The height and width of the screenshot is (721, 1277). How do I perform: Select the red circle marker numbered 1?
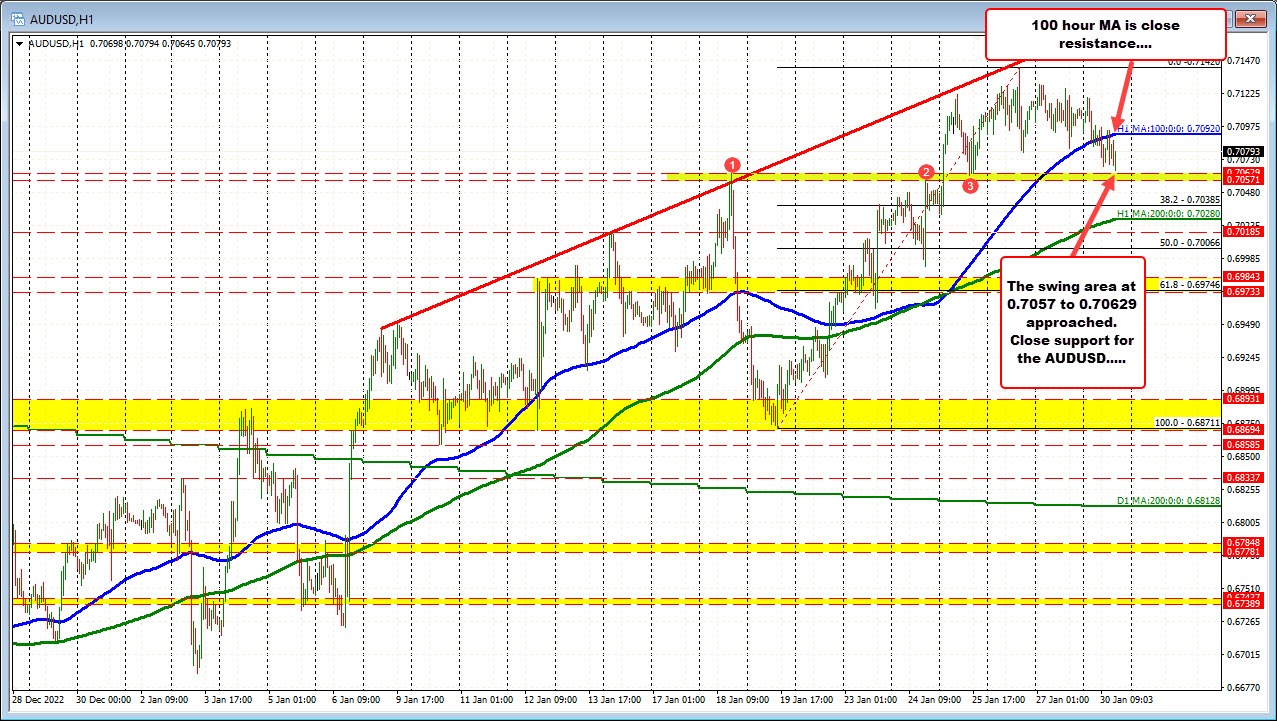pyautogui.click(x=732, y=164)
